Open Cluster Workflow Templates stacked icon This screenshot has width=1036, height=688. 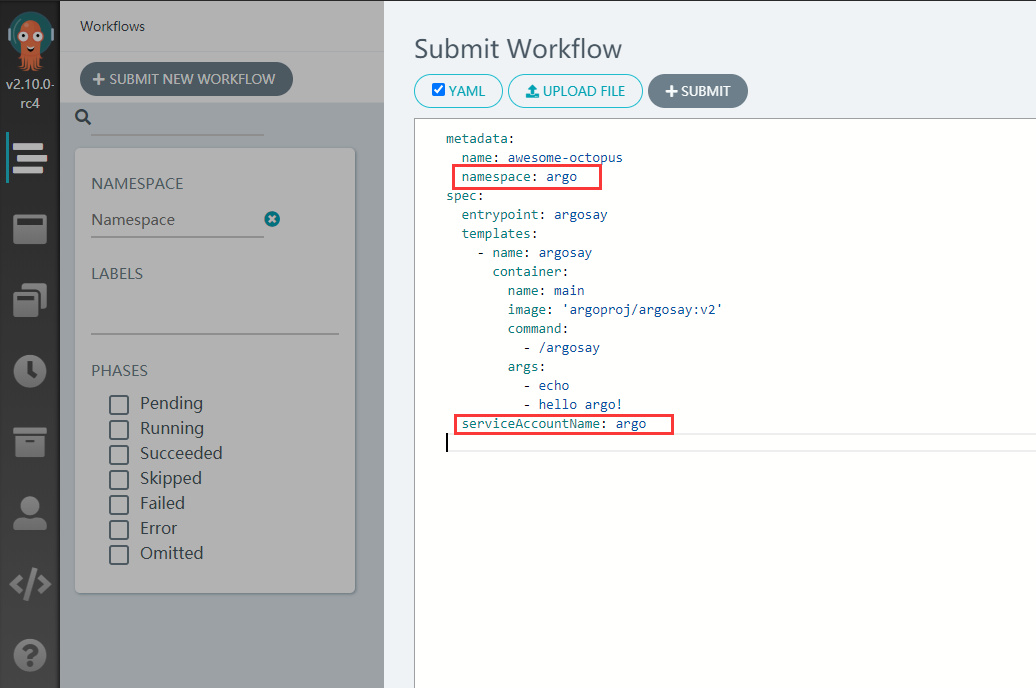30,300
